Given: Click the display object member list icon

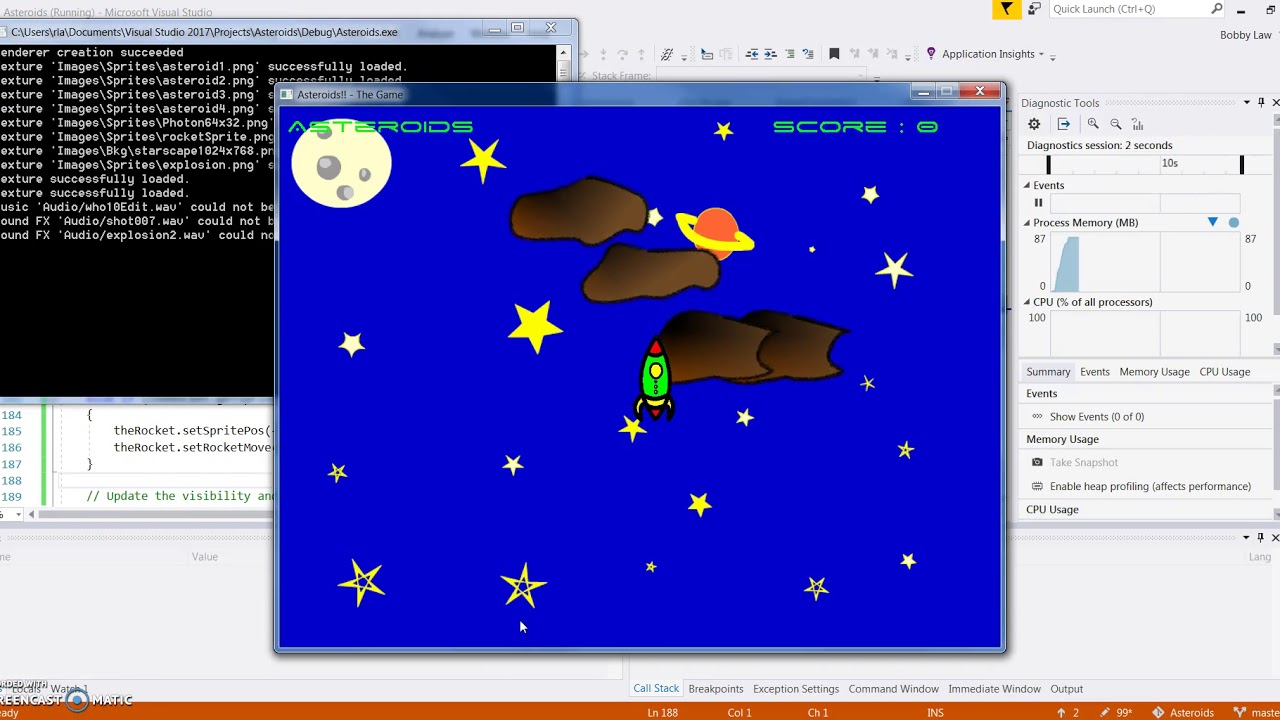Looking at the screenshot, I should 707,54.
